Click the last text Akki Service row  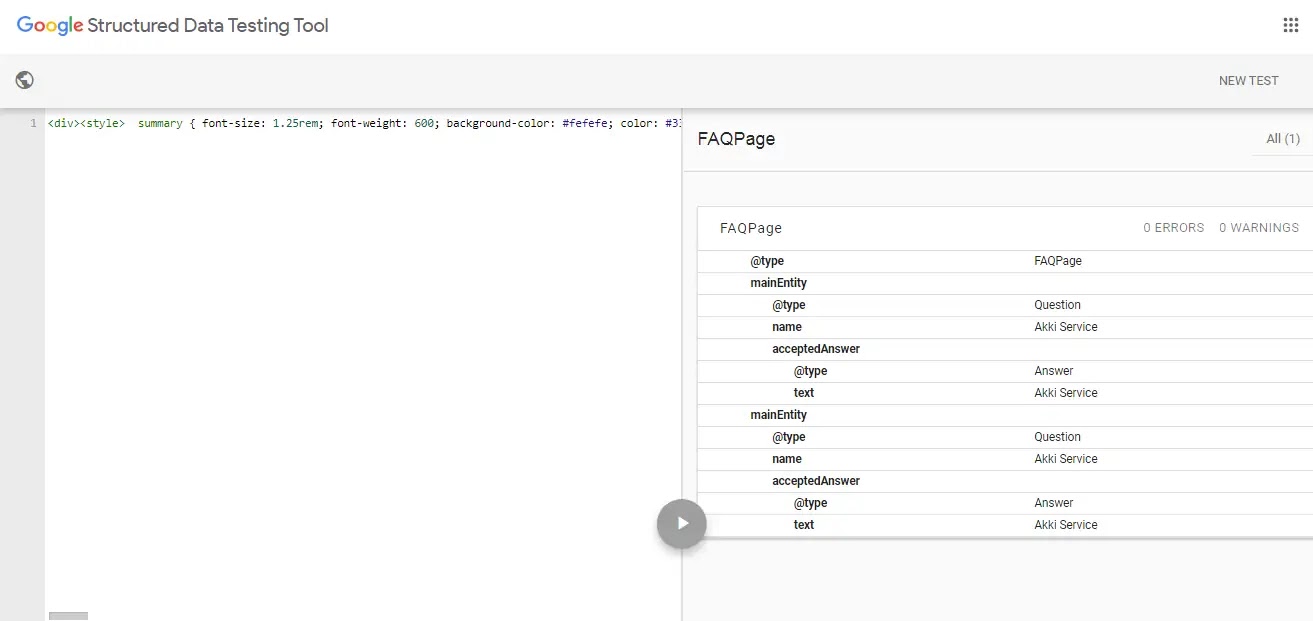[1005, 525]
